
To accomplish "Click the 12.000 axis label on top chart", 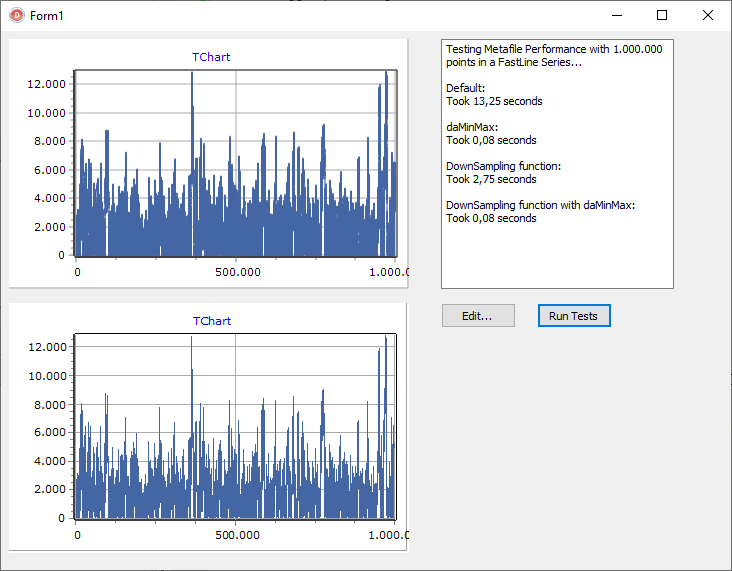I will pyautogui.click(x=46, y=84).
